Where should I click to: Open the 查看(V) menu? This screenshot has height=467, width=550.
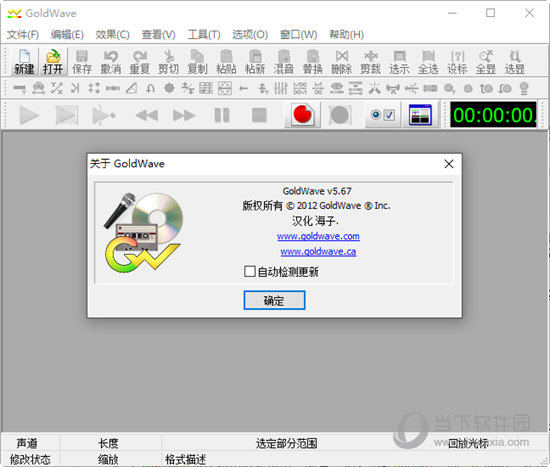coord(158,34)
